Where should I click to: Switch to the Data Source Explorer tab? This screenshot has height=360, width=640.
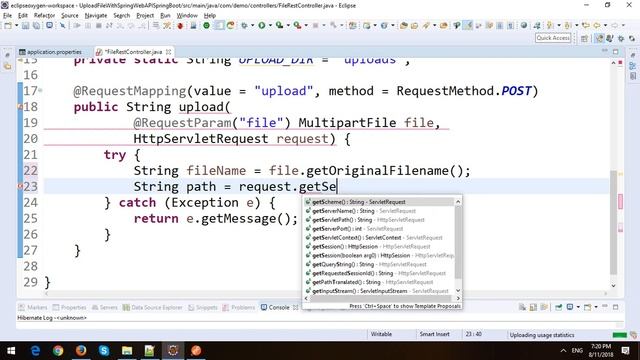[x=153, y=307]
